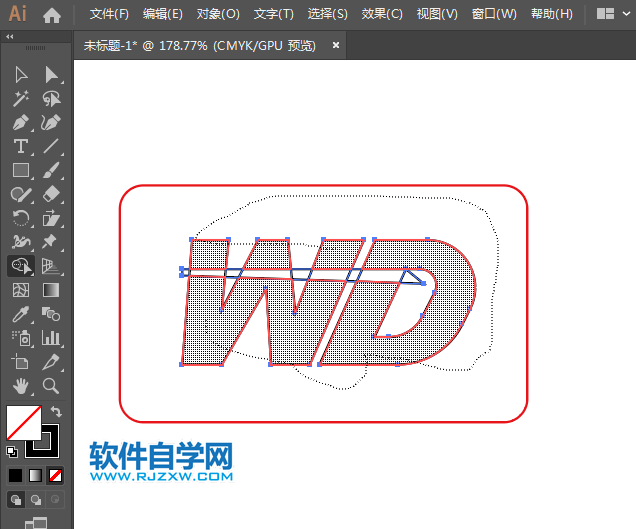Pick the Hand tool

(21, 386)
